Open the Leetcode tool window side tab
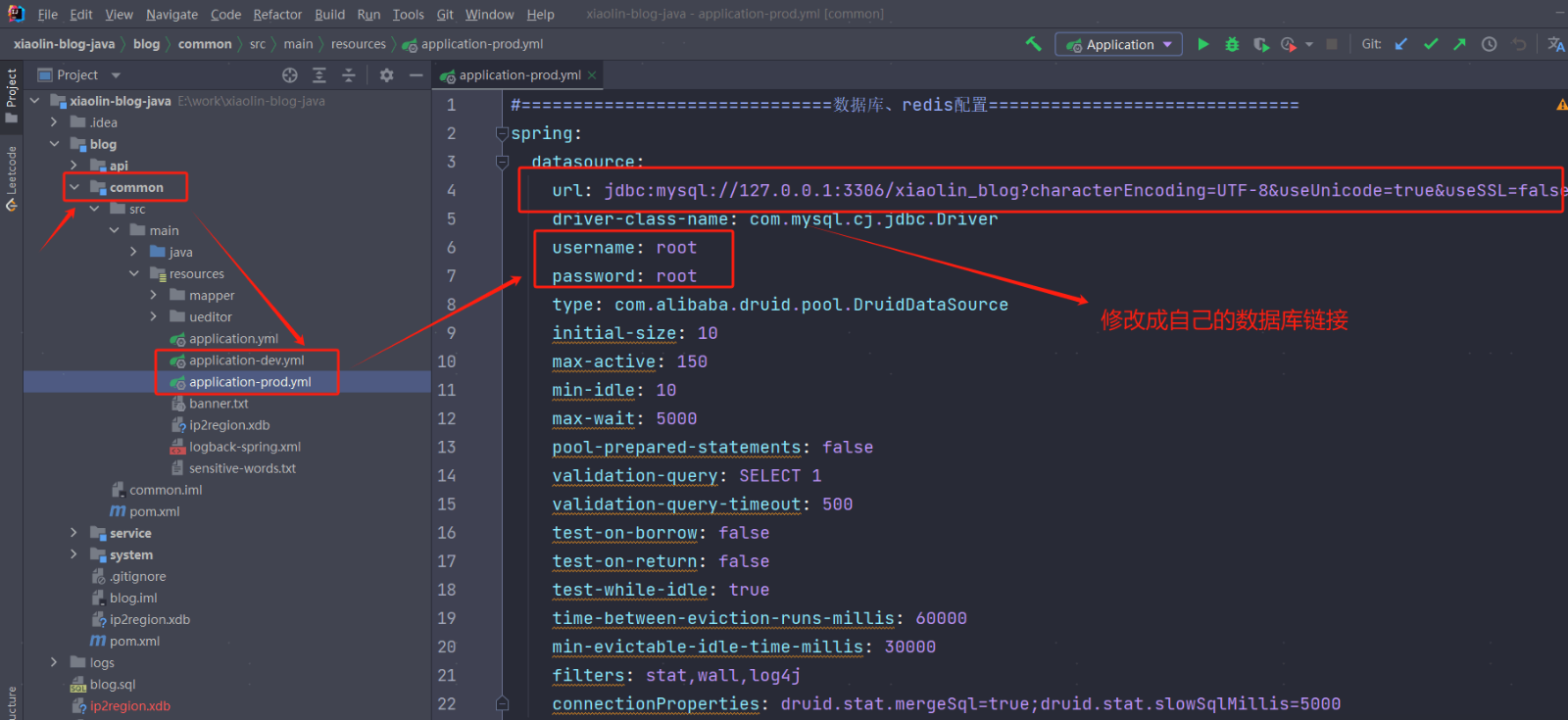 tap(12, 178)
